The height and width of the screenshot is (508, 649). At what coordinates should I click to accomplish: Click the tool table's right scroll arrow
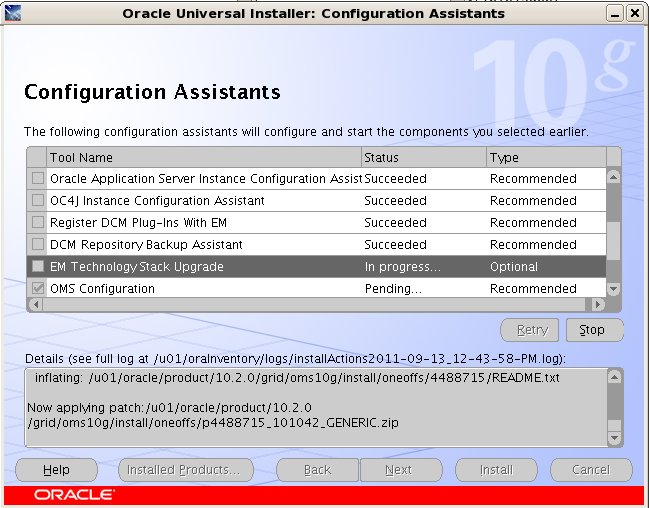pyautogui.click(x=597, y=304)
